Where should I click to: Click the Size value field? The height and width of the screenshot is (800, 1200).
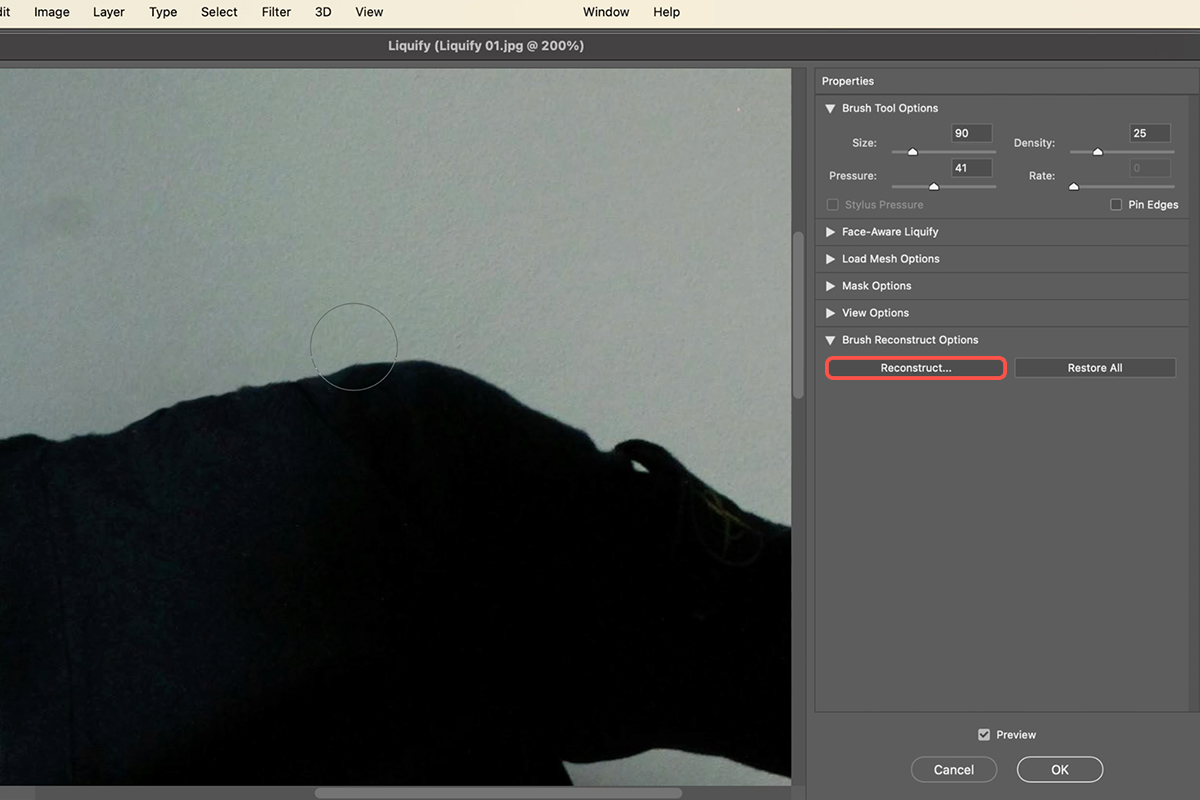coord(971,133)
